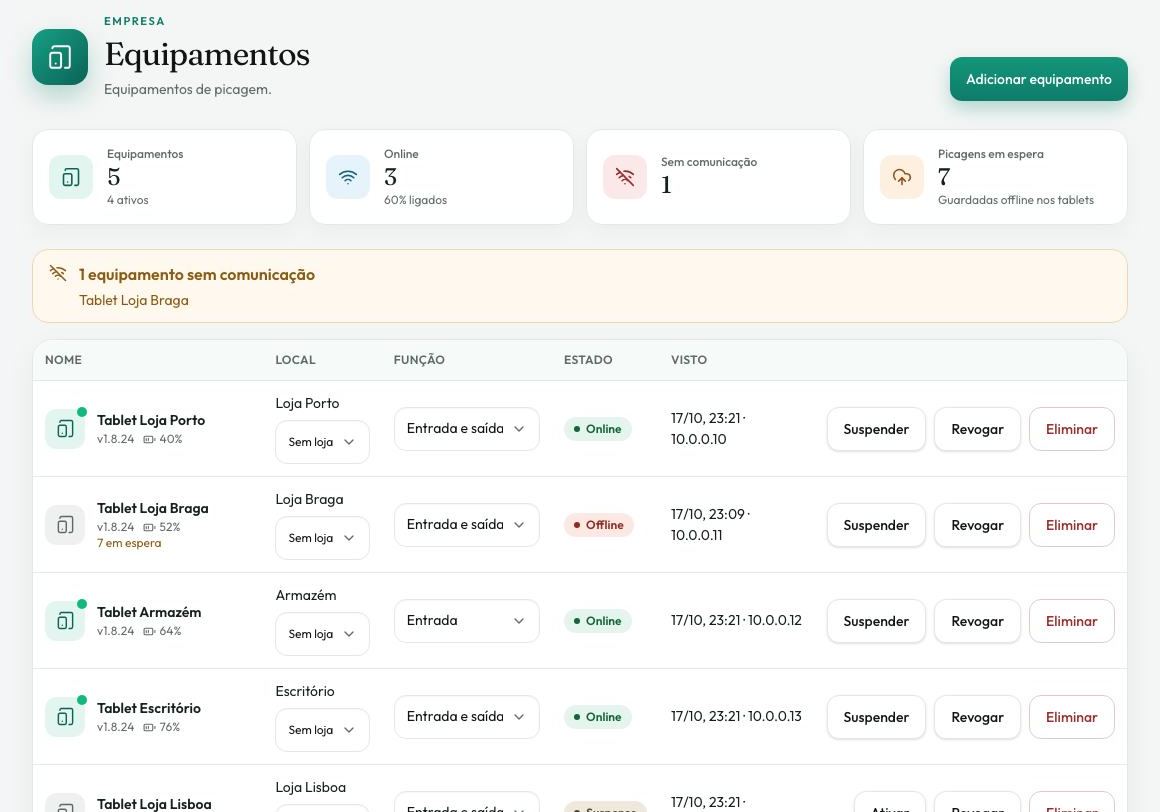
Task: Click the Sem comunicação crossed-wifi card icon
Action: [x=625, y=177]
